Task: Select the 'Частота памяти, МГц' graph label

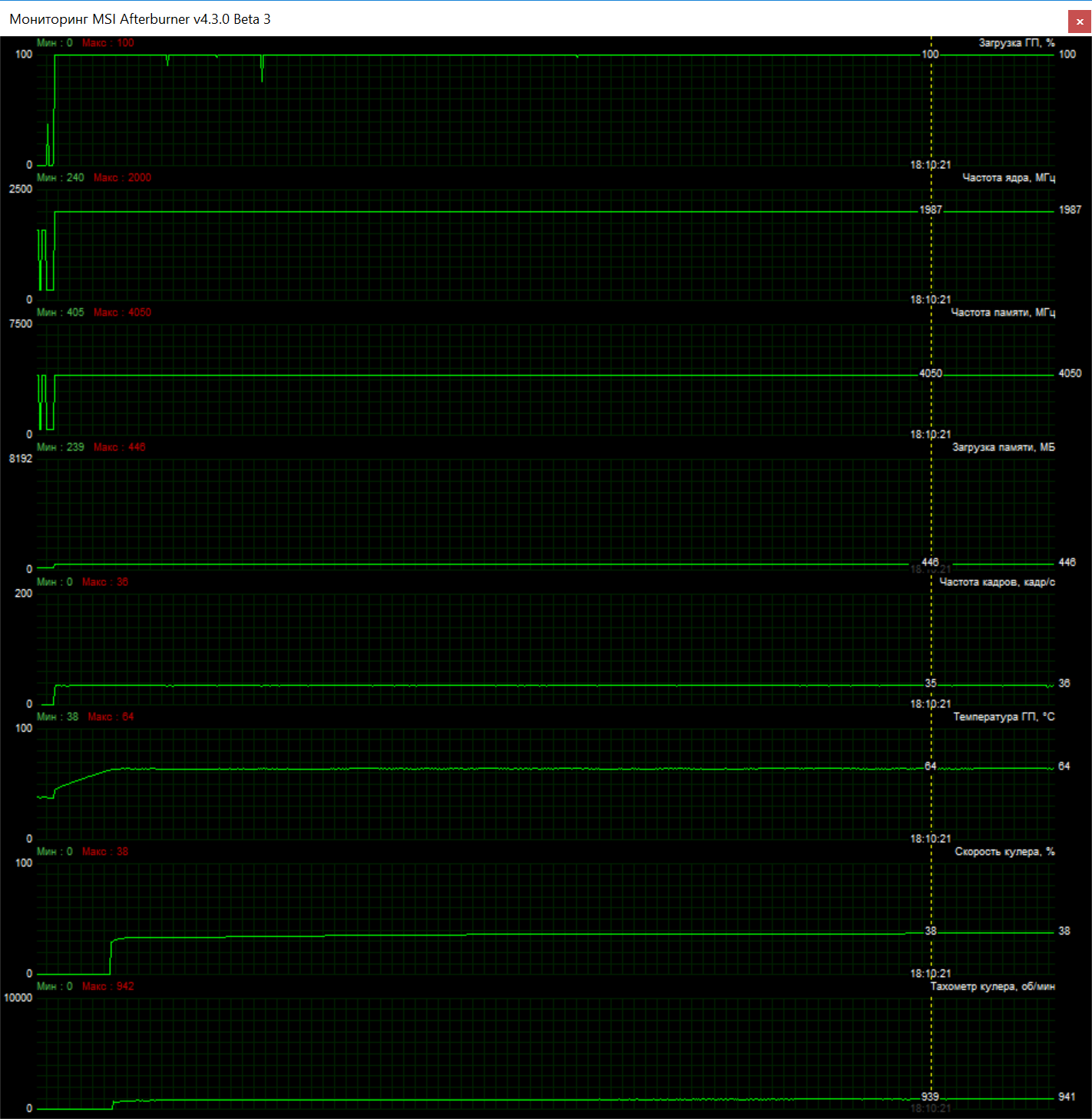Action: (x=1002, y=313)
